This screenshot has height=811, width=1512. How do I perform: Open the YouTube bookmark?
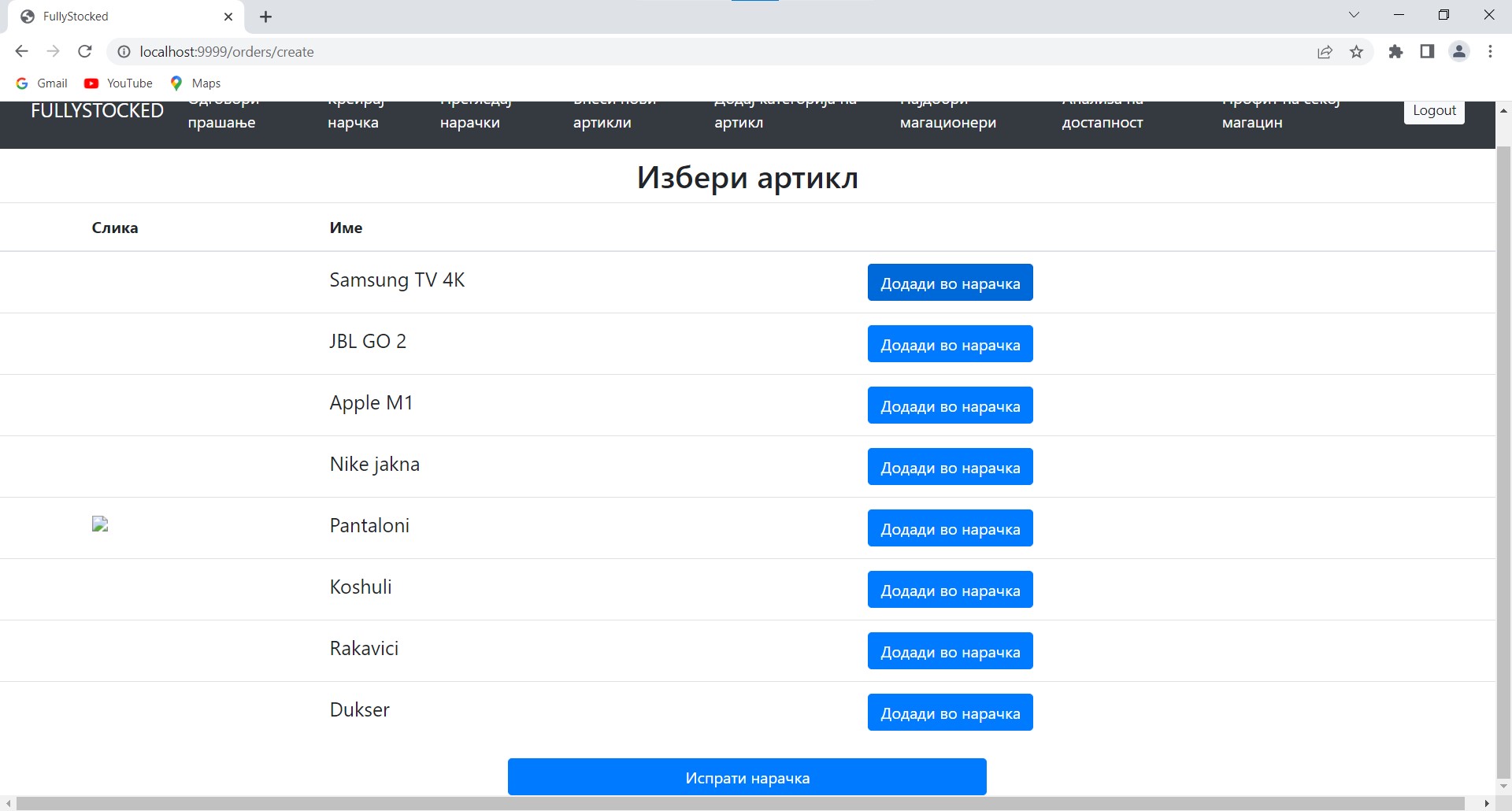pyautogui.click(x=119, y=83)
